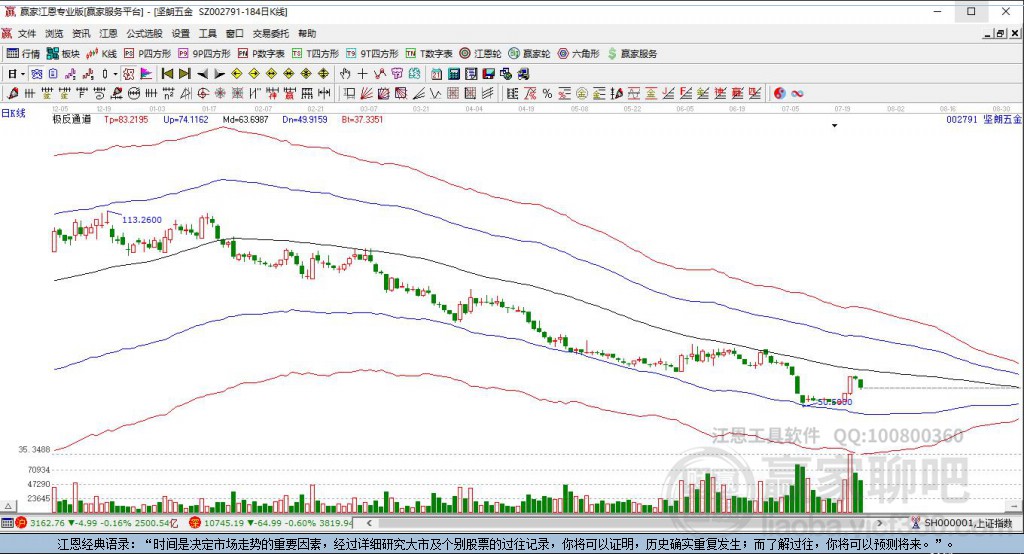Toggle the flag indicator icon

pos(146,74)
